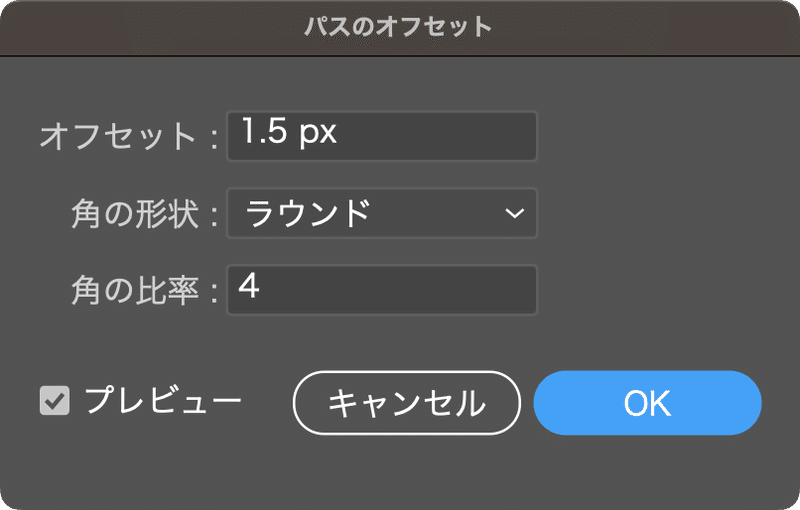Image resolution: width=800 pixels, height=510 pixels.
Task: Click the オフセット label
Action: click(x=117, y=137)
